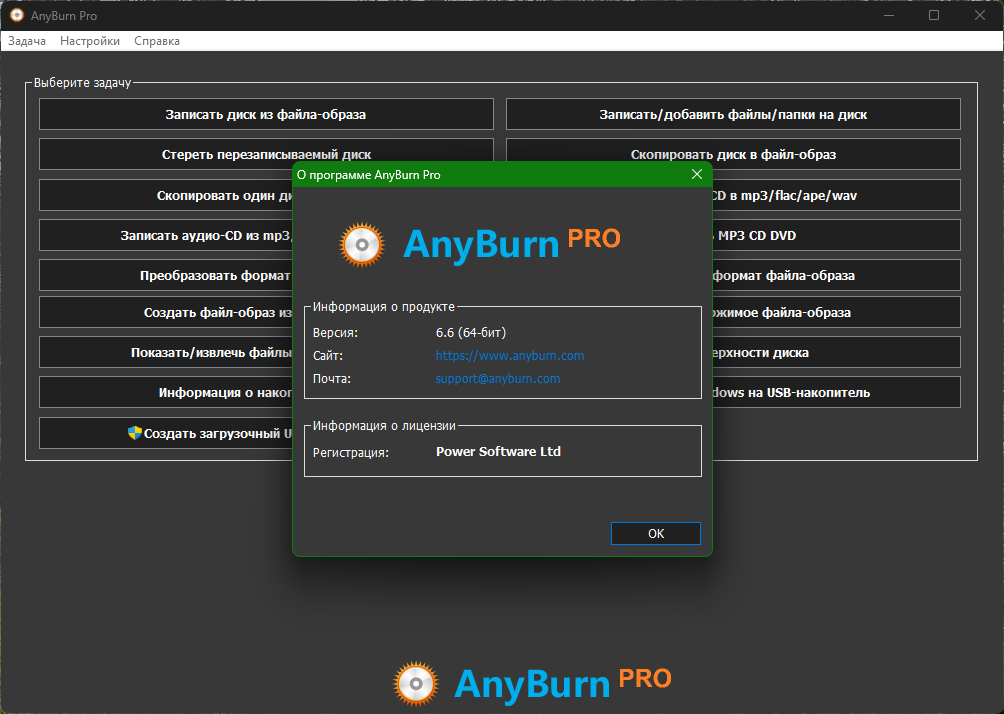Click the Выберите задачу group heading
Viewport: 1004px width, 714px height.
pyautogui.click(x=82, y=83)
